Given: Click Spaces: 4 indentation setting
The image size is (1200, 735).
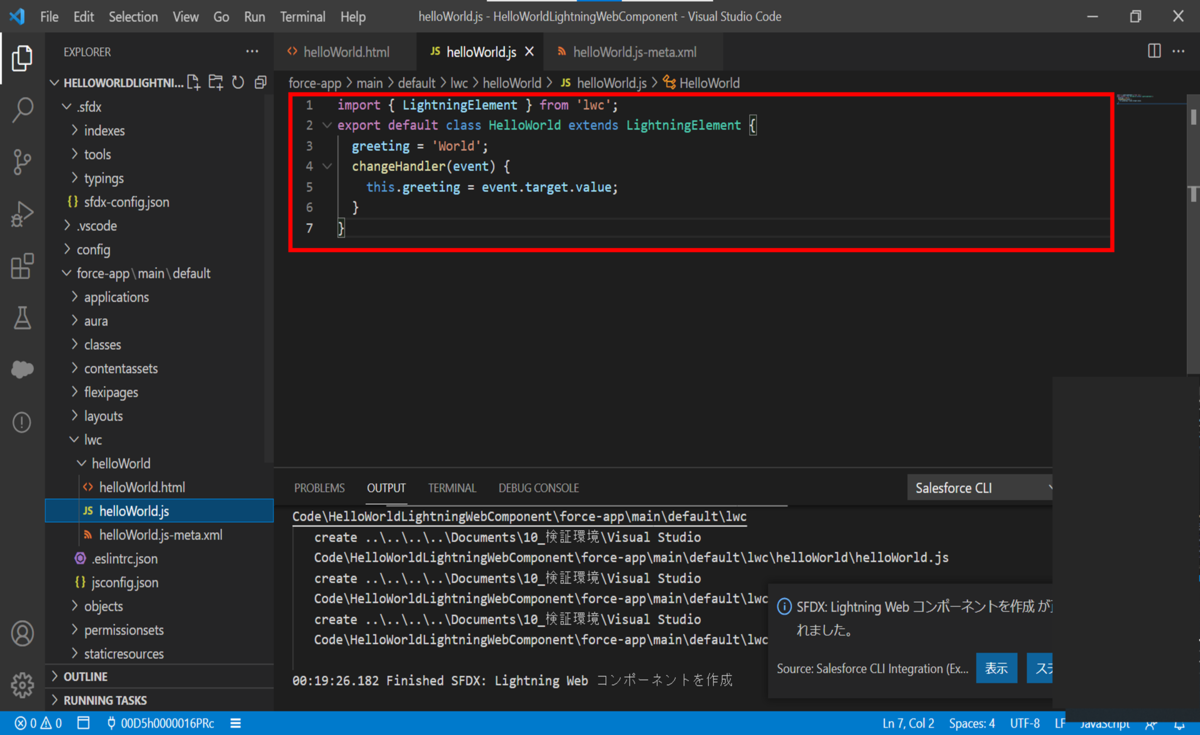Looking at the screenshot, I should tap(972, 723).
